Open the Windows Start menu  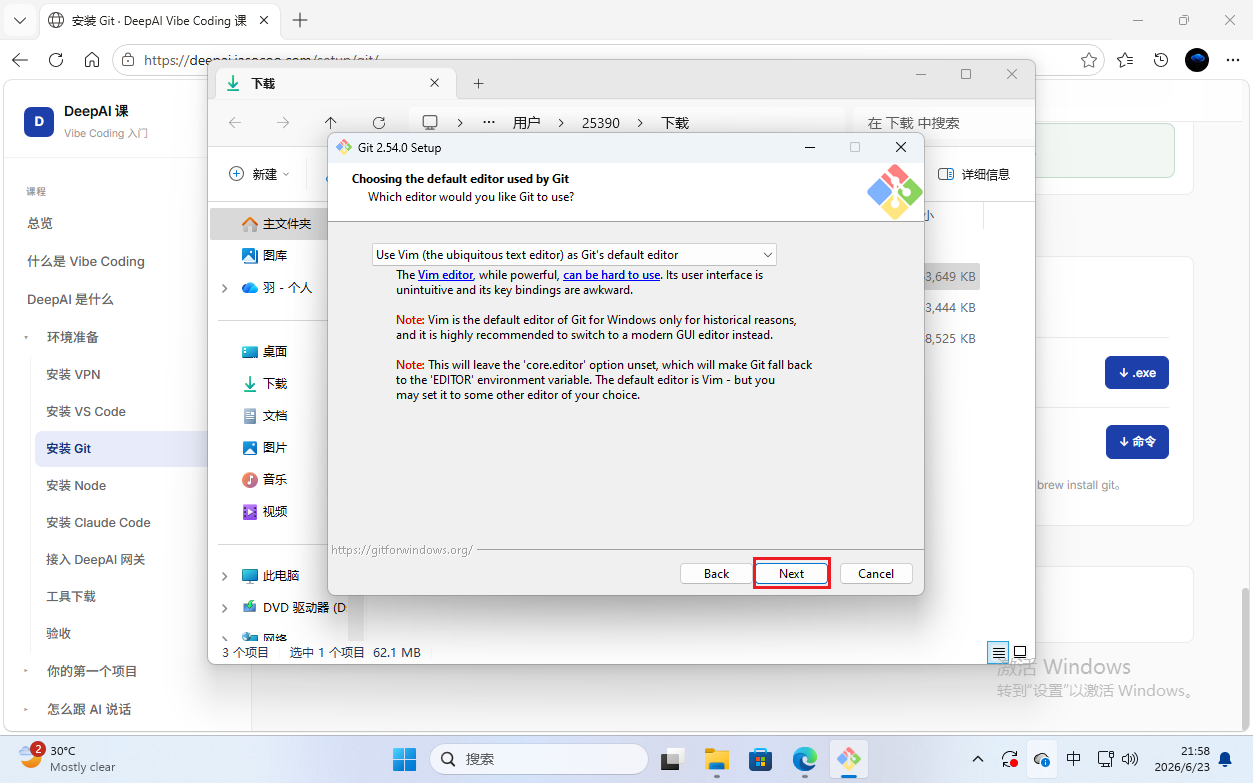point(405,759)
